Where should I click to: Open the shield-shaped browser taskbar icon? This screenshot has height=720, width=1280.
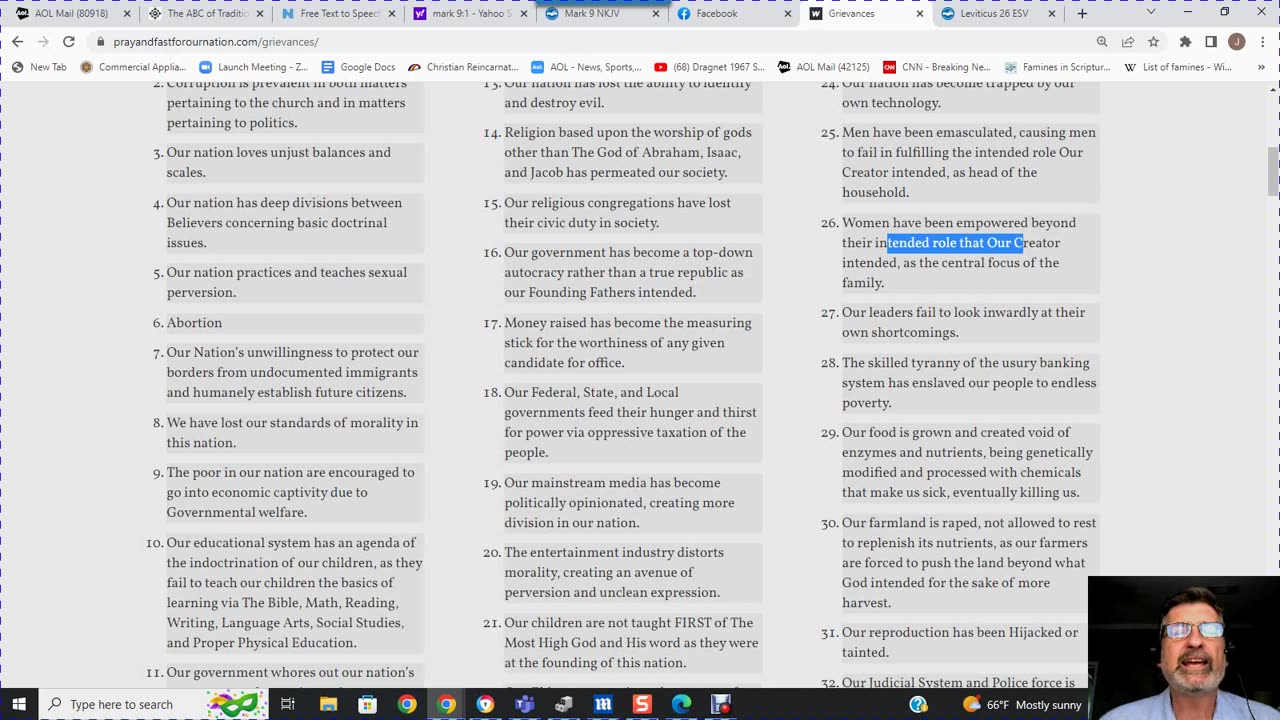pyautogui.click(x=485, y=704)
